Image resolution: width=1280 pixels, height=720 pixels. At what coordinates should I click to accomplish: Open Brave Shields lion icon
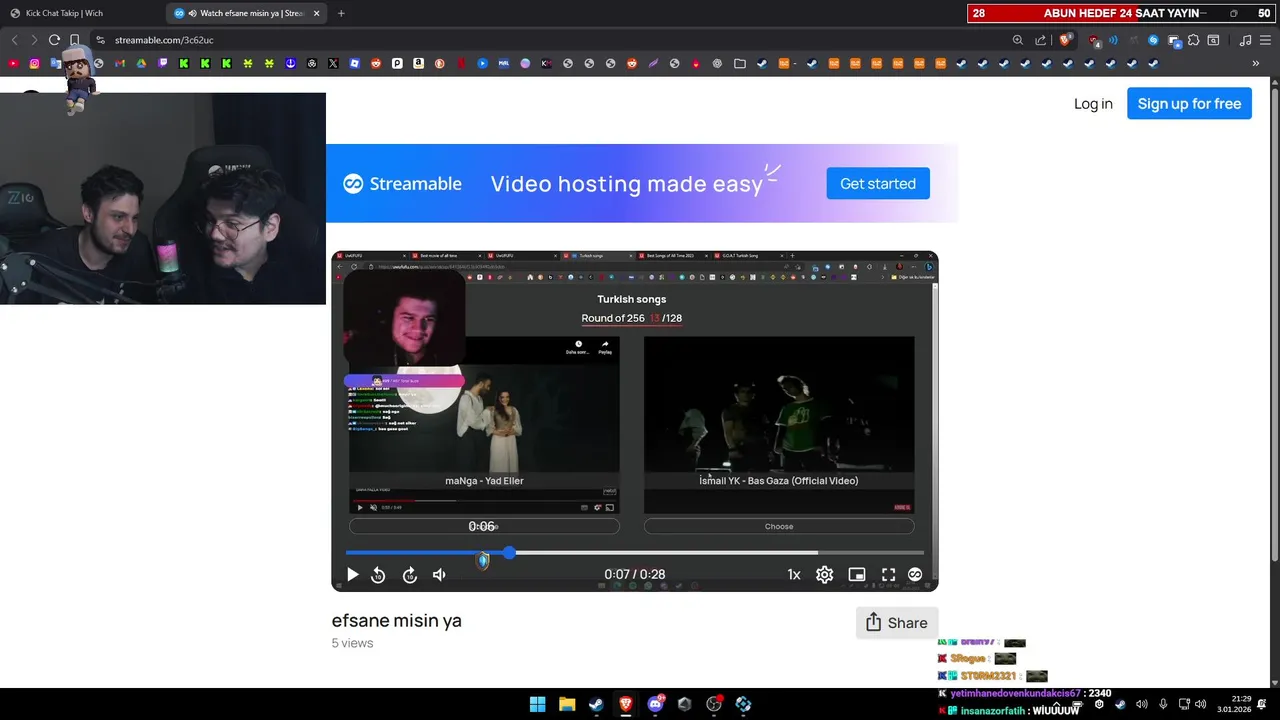click(x=1065, y=40)
